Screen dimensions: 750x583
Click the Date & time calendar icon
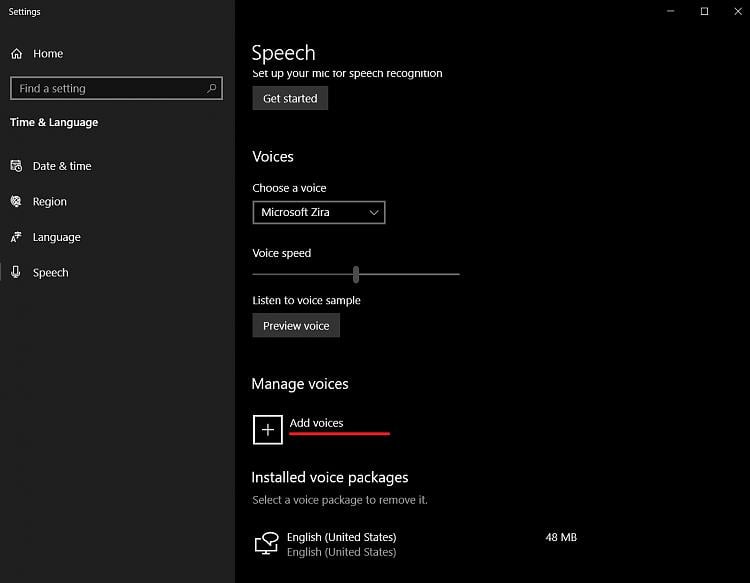(16, 166)
